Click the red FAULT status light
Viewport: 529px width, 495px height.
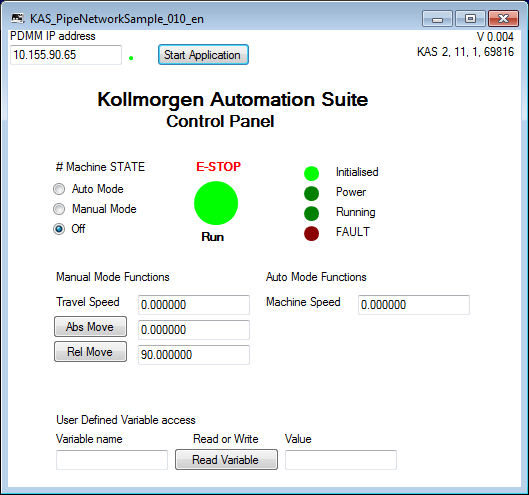click(311, 233)
